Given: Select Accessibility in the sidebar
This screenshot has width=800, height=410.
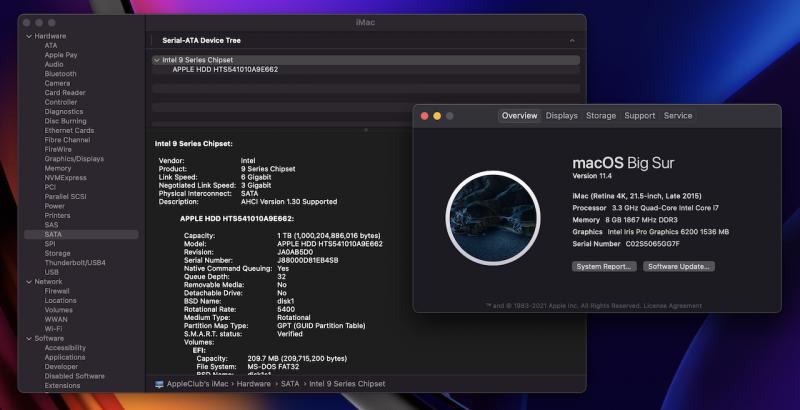Looking at the screenshot, I should point(65,348).
